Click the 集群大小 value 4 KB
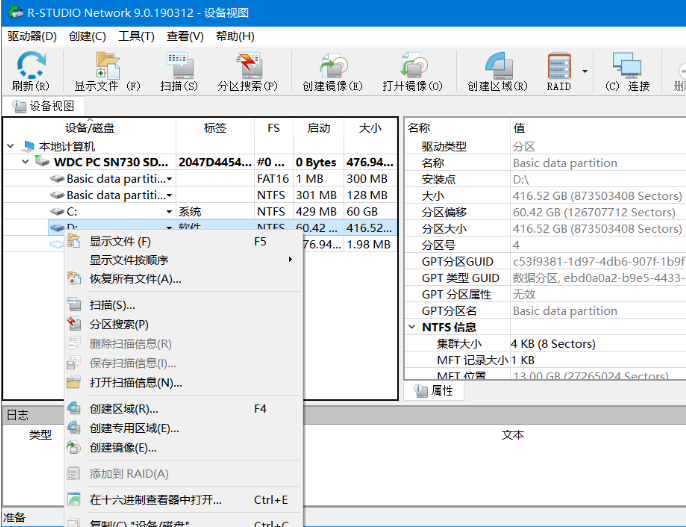 [x=553, y=344]
